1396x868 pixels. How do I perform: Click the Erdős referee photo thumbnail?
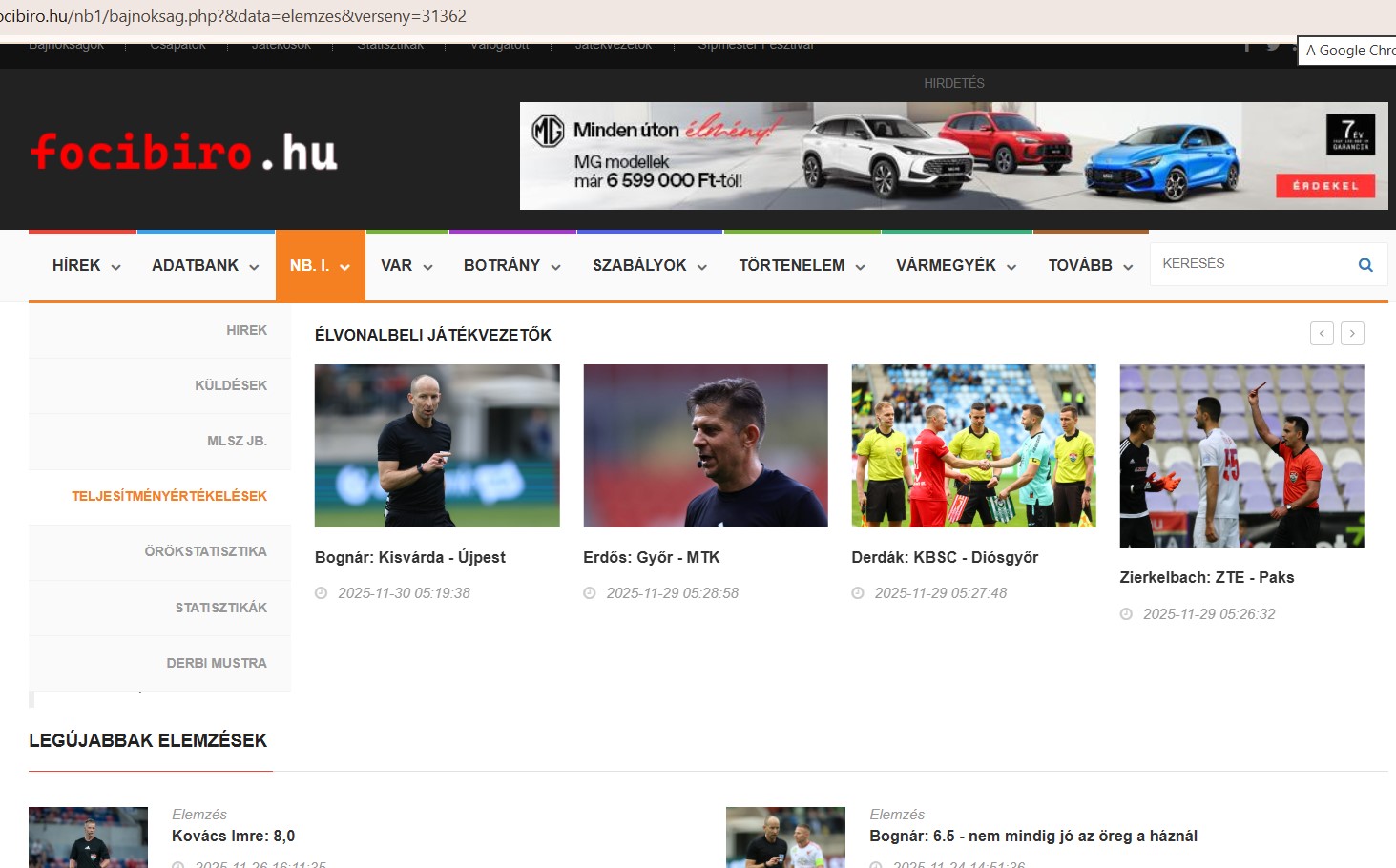point(705,445)
